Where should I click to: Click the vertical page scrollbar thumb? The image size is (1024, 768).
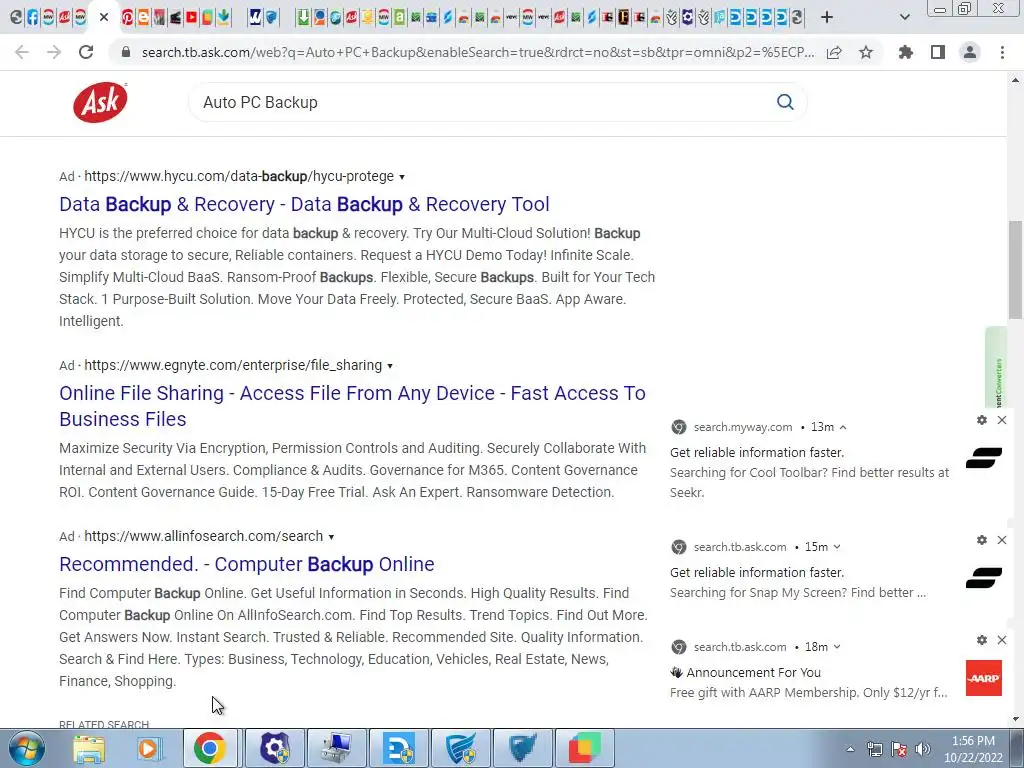tap(1015, 270)
